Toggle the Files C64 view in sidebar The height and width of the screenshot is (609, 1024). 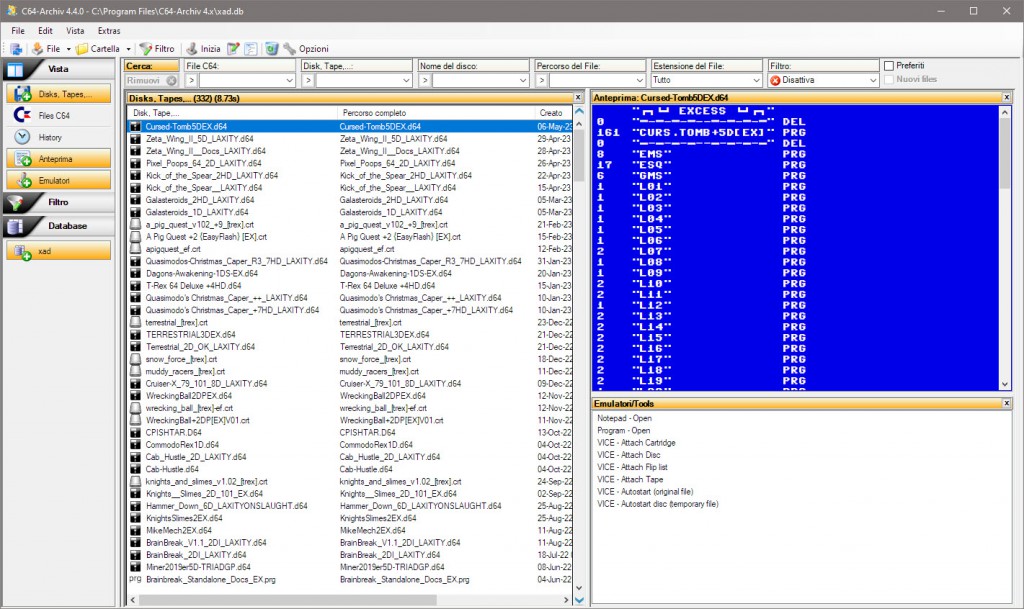(58, 116)
